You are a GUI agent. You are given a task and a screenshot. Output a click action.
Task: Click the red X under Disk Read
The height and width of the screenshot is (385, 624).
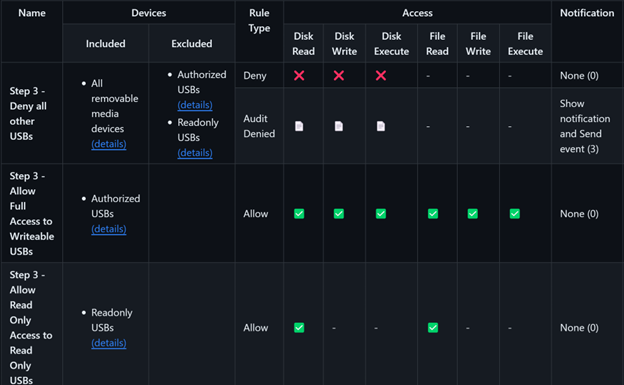299,75
